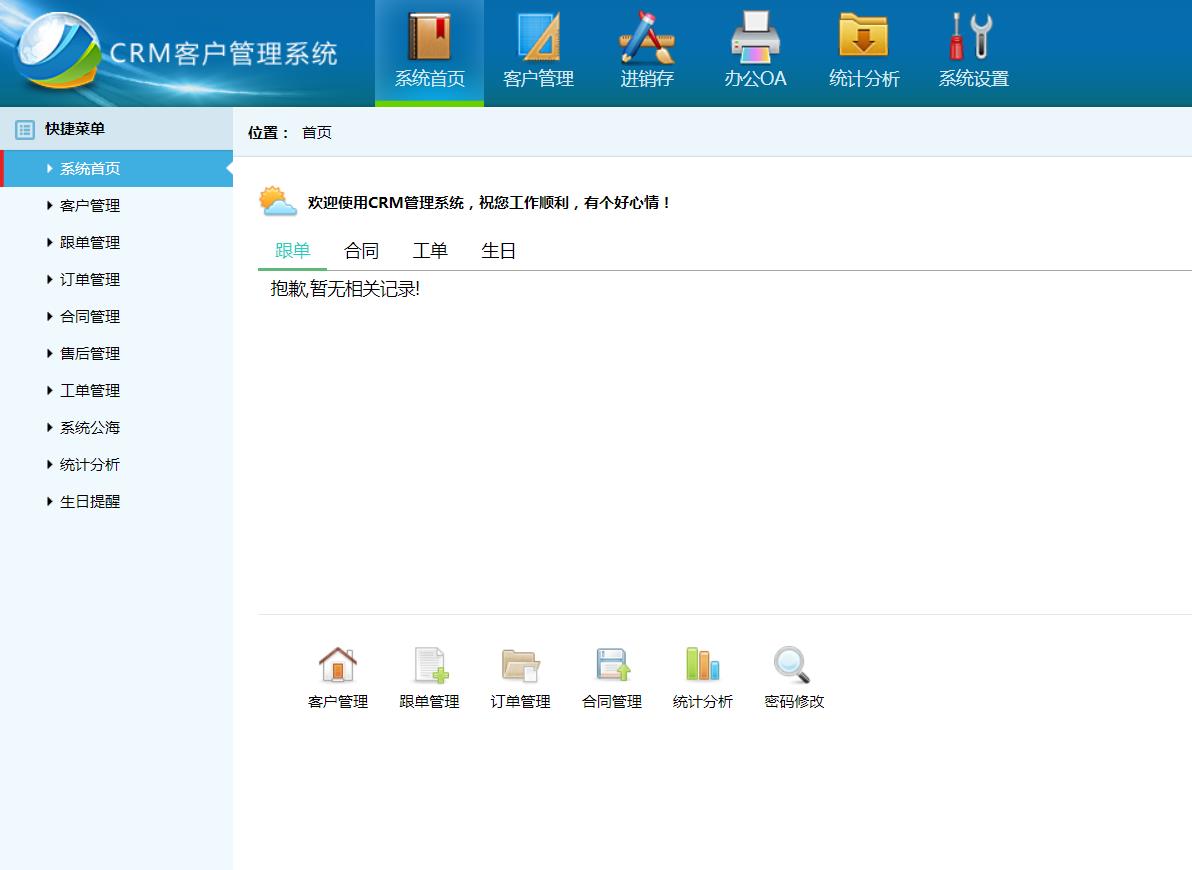Click 办公OA label in top navigation
This screenshot has width=1192, height=870.
pos(755,78)
